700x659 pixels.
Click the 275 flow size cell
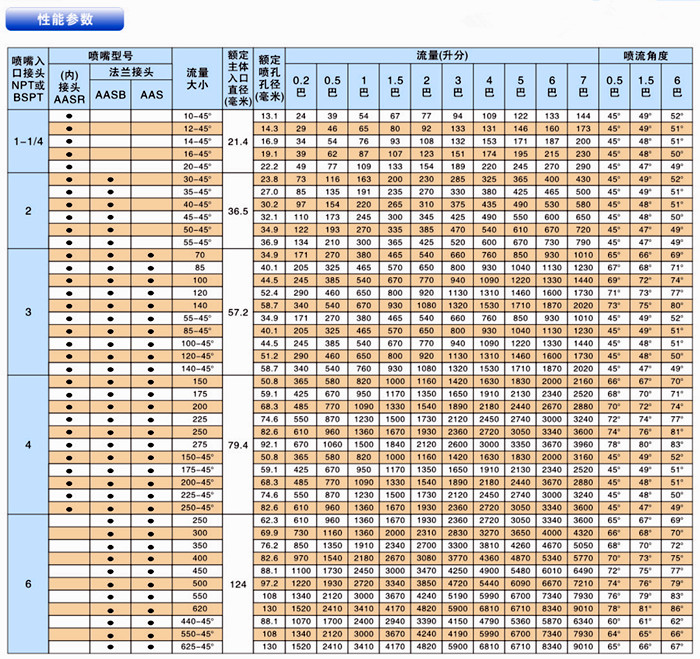point(198,444)
